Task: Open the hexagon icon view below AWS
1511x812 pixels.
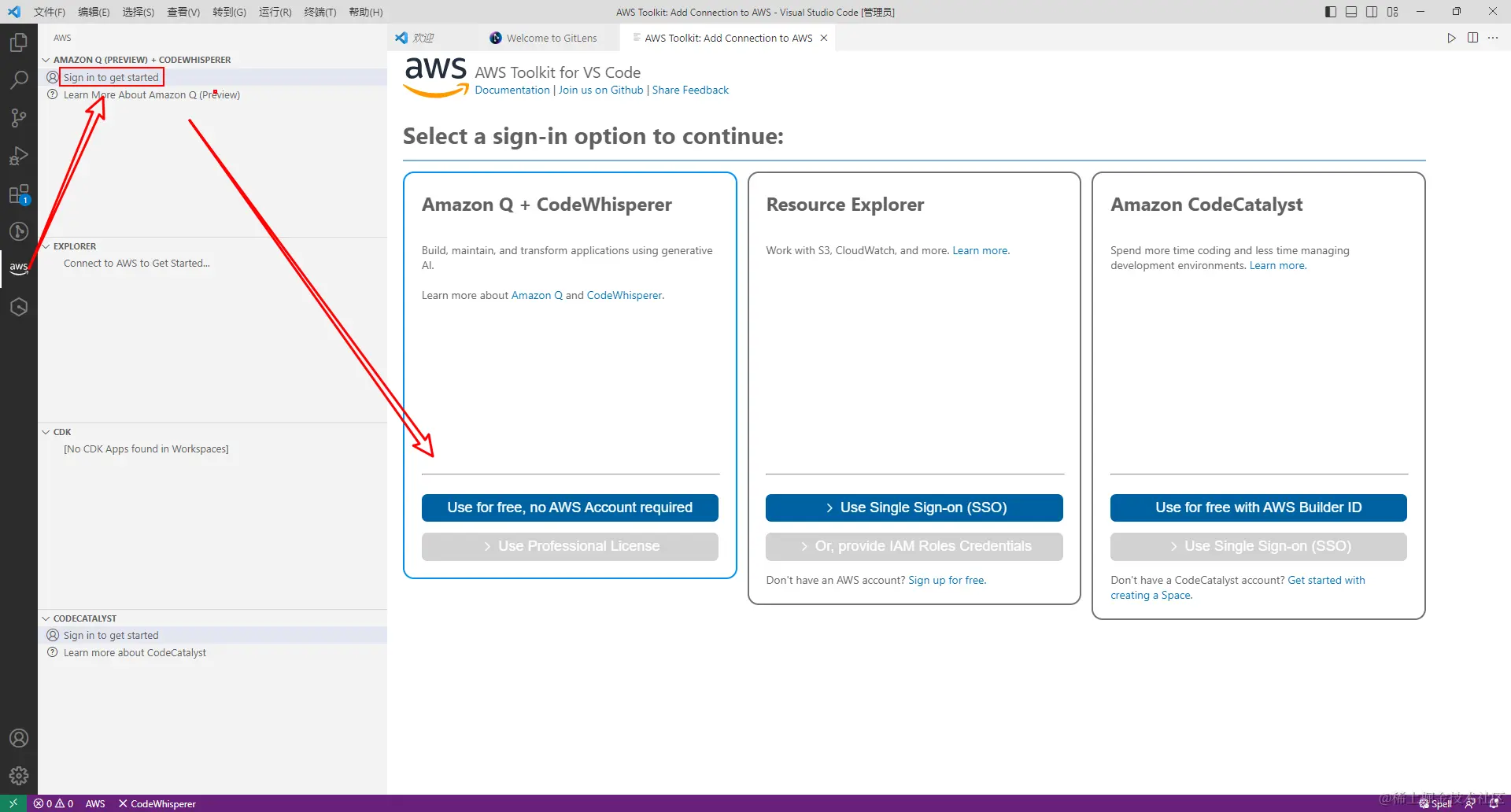Action: [19, 307]
